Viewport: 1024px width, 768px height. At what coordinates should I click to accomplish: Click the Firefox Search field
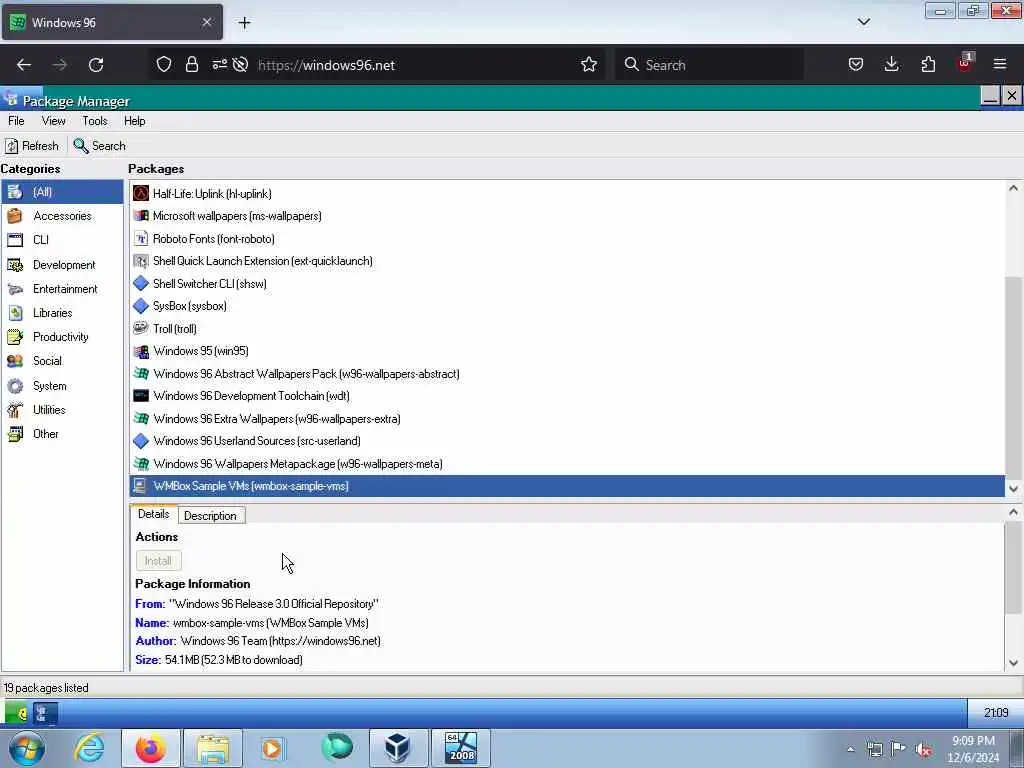click(x=709, y=65)
